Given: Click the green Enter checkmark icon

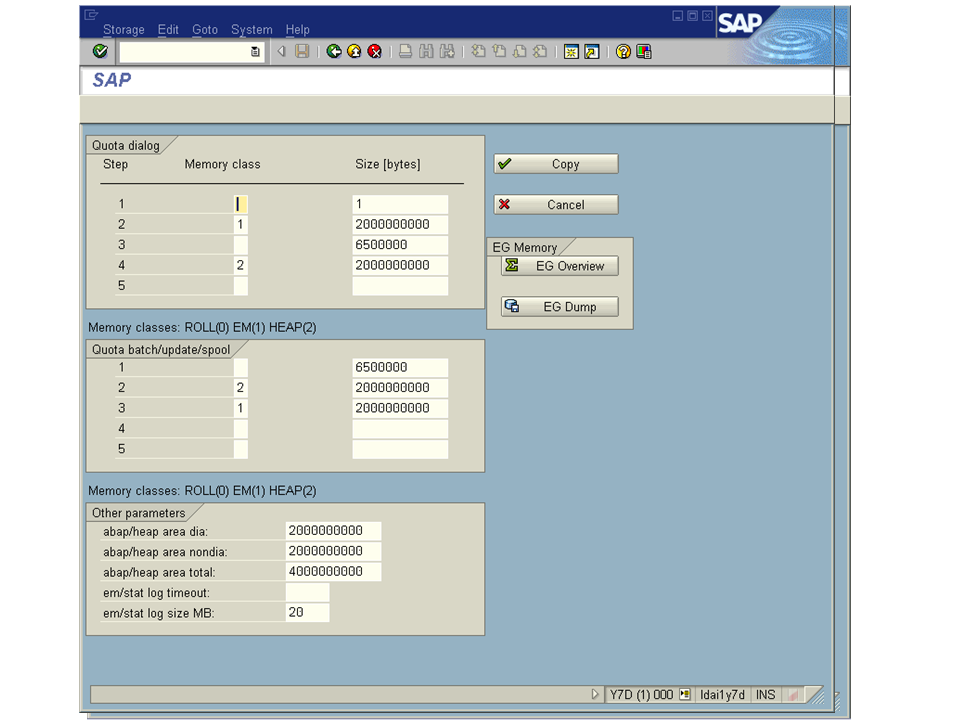Looking at the screenshot, I should coord(99,52).
